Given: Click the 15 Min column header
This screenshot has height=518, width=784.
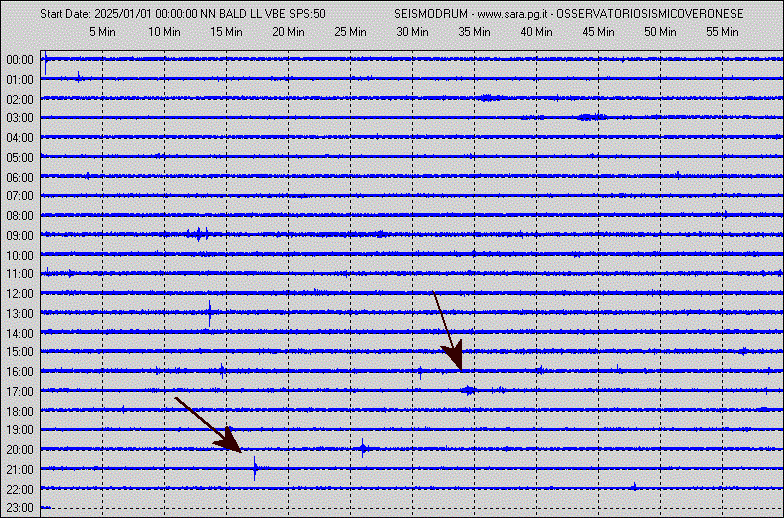Looking at the screenshot, I should [226, 32].
